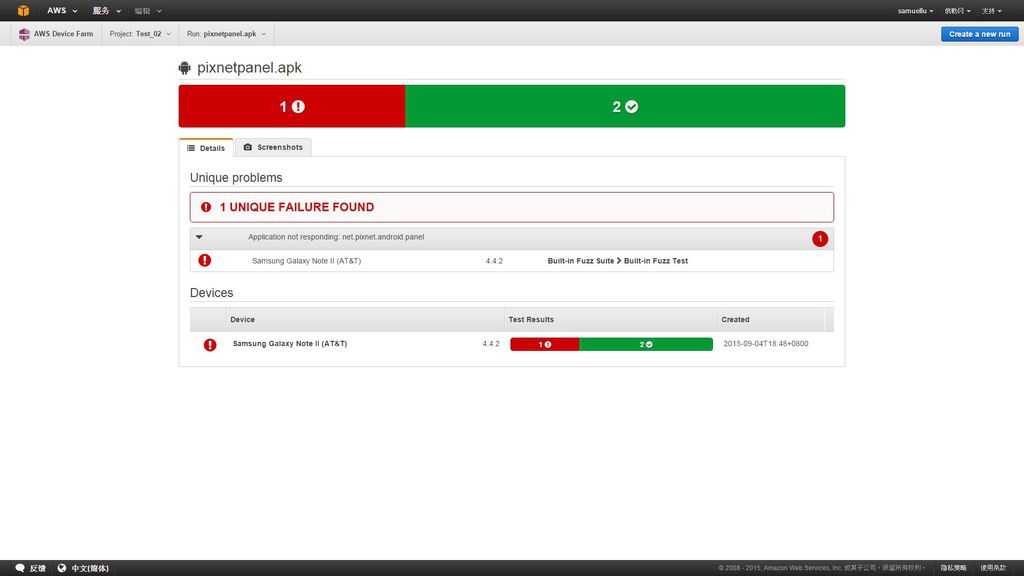Click the error icon in the Devices table row

[x=210, y=345]
